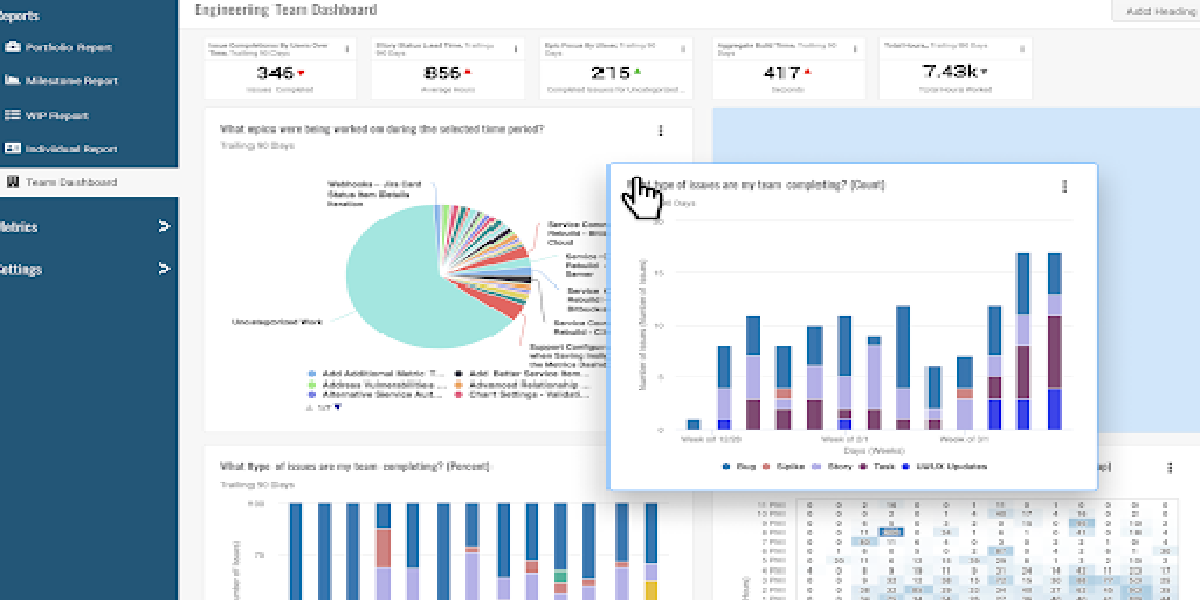Click the 7.43k total hours metric card
Image resolution: width=1200 pixels, height=600 pixels.
pyautogui.click(x=955, y=70)
